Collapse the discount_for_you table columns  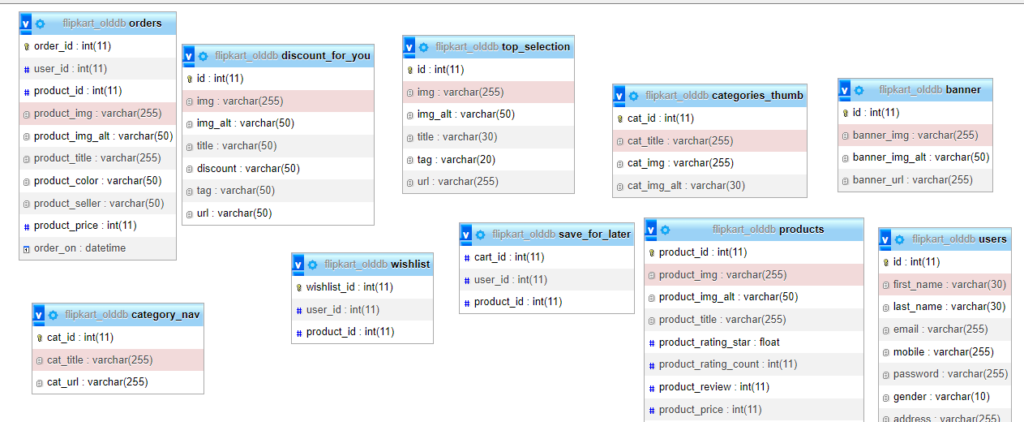tap(189, 57)
